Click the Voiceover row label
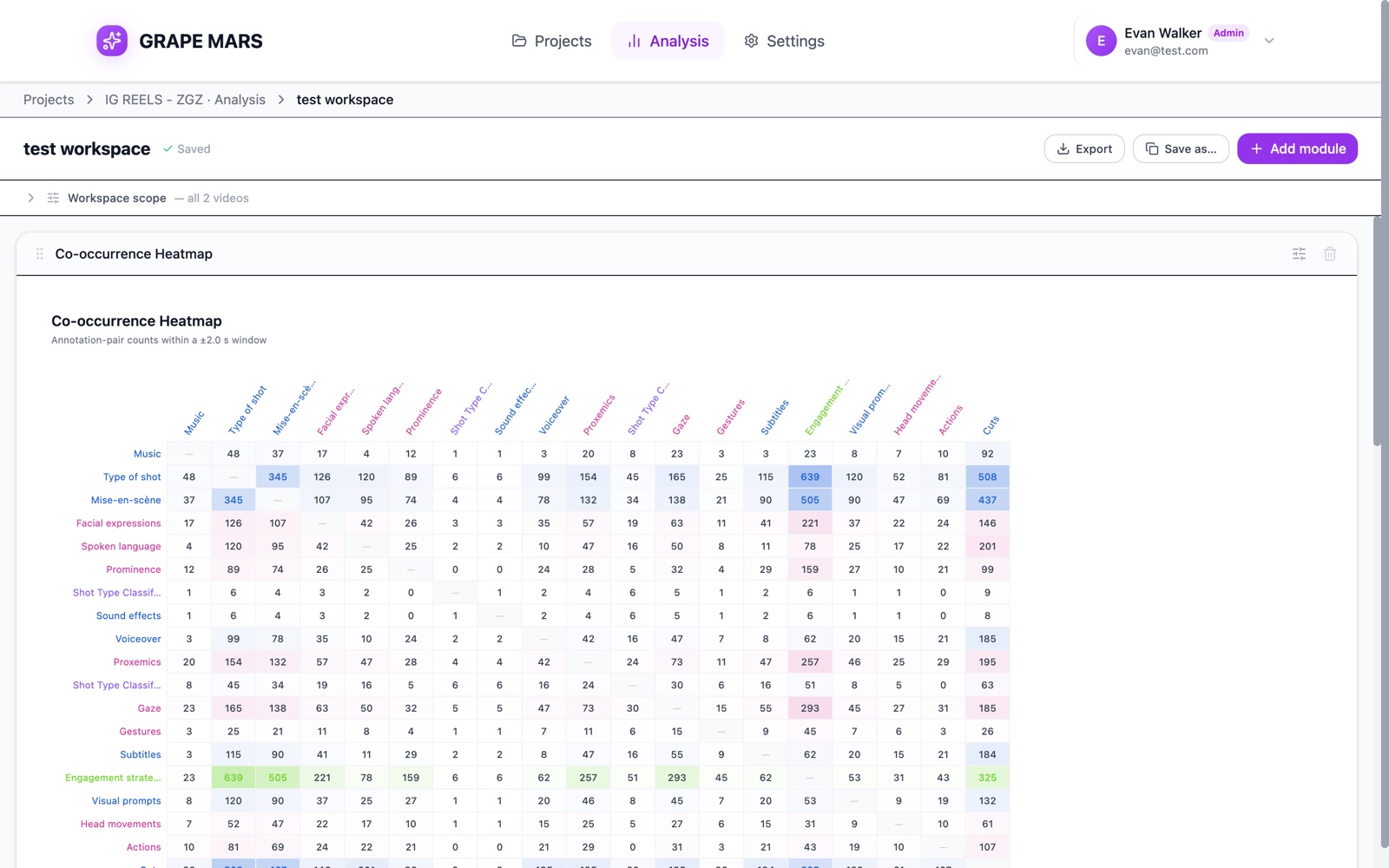This screenshot has height=868, width=1389. [x=138, y=639]
